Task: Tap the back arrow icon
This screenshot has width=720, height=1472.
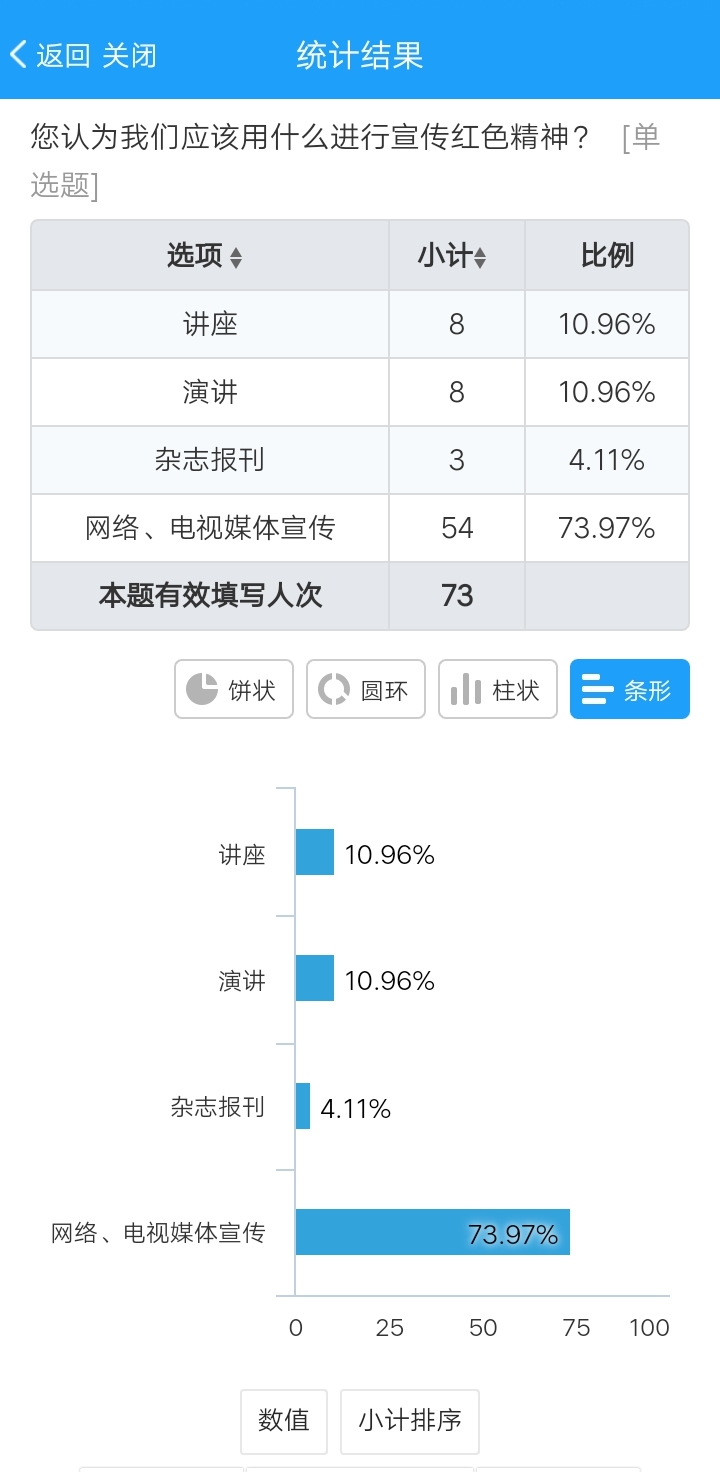Action: (19, 54)
